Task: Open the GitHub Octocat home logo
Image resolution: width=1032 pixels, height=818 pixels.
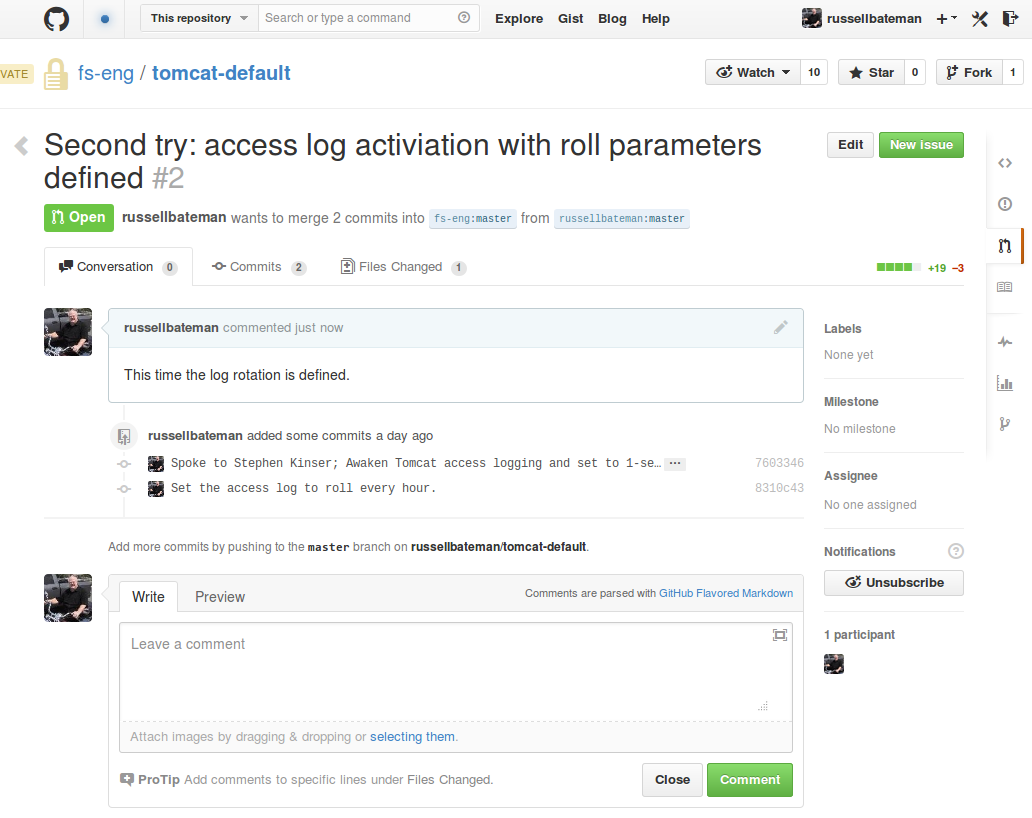Action: 57,18
